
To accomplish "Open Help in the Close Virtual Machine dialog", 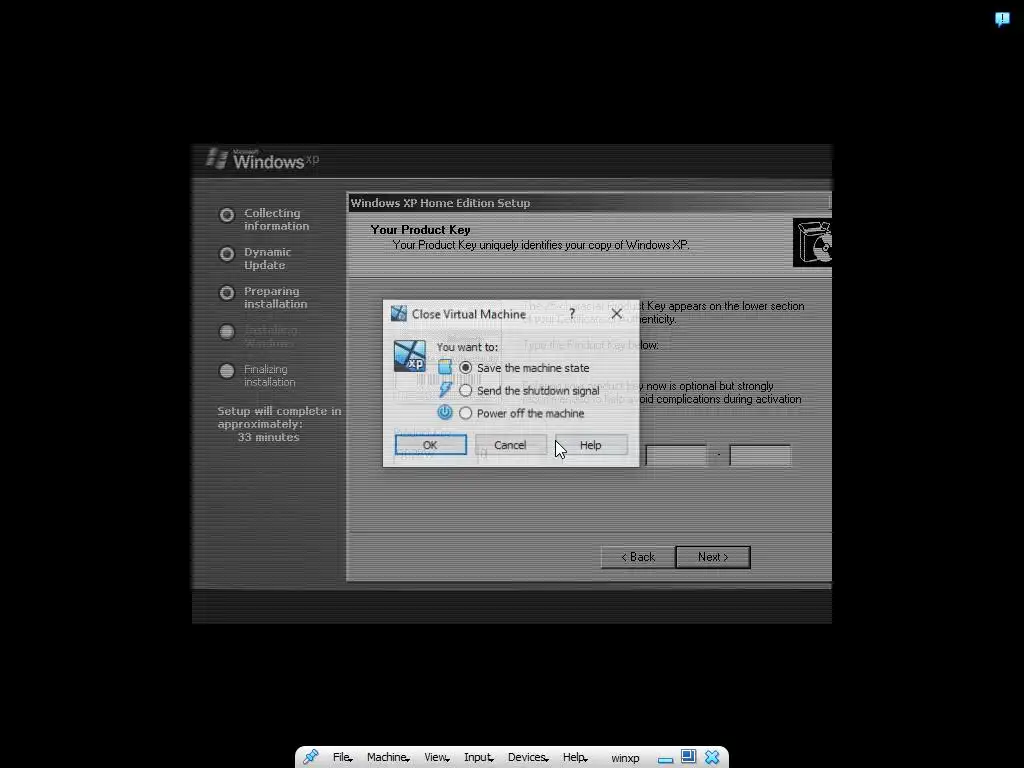I will [x=590, y=445].
